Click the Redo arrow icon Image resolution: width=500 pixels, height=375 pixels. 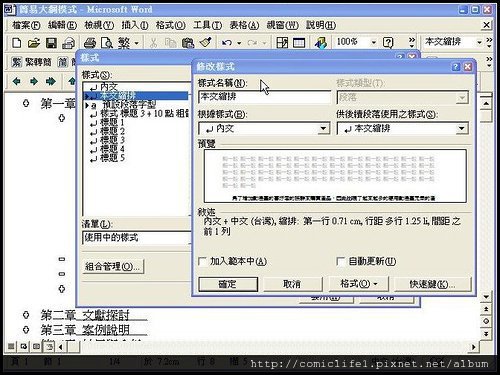coord(252,43)
